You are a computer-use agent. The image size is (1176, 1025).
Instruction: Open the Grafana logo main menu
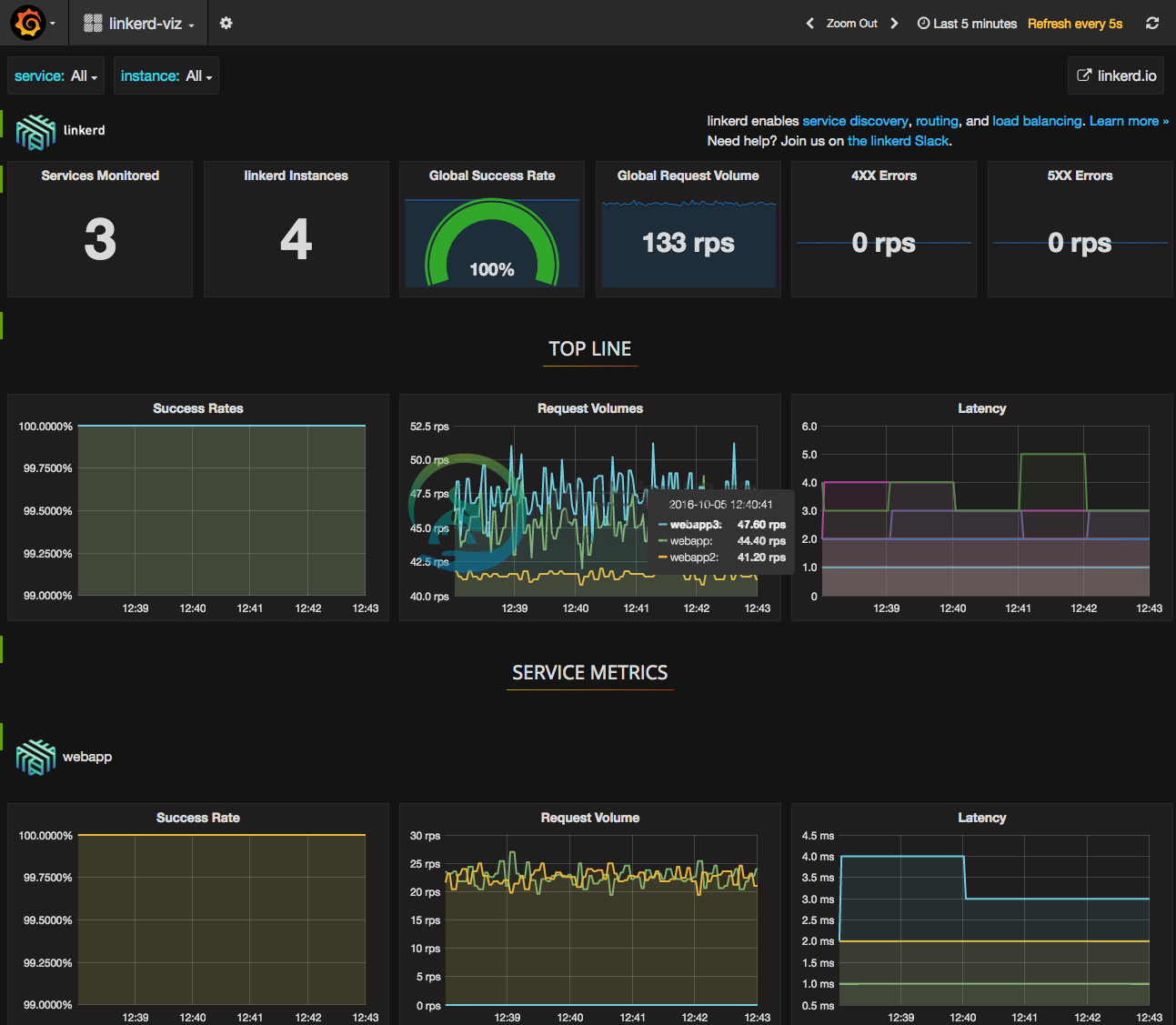click(33, 23)
